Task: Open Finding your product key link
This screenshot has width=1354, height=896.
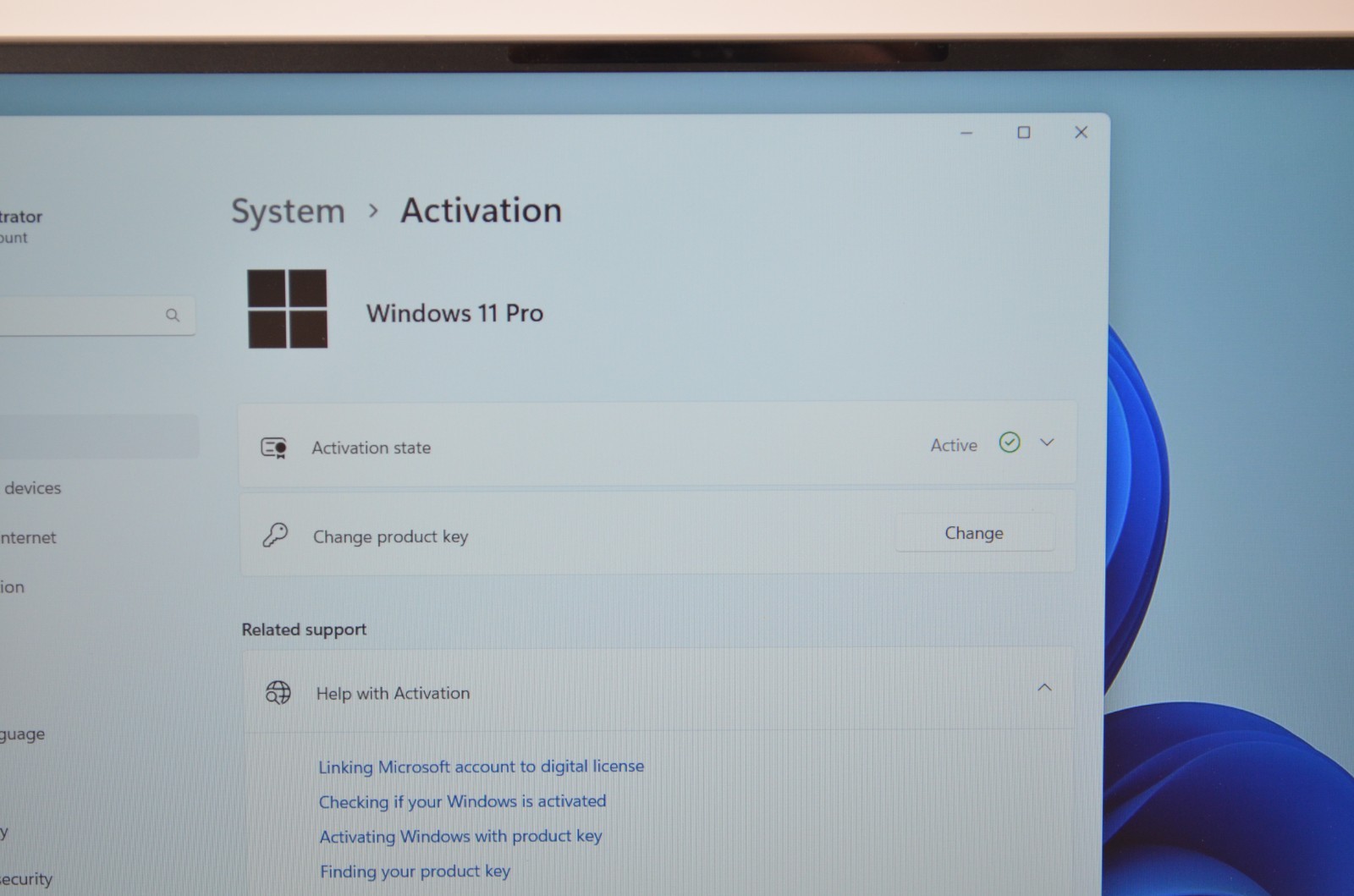Action: [x=415, y=871]
